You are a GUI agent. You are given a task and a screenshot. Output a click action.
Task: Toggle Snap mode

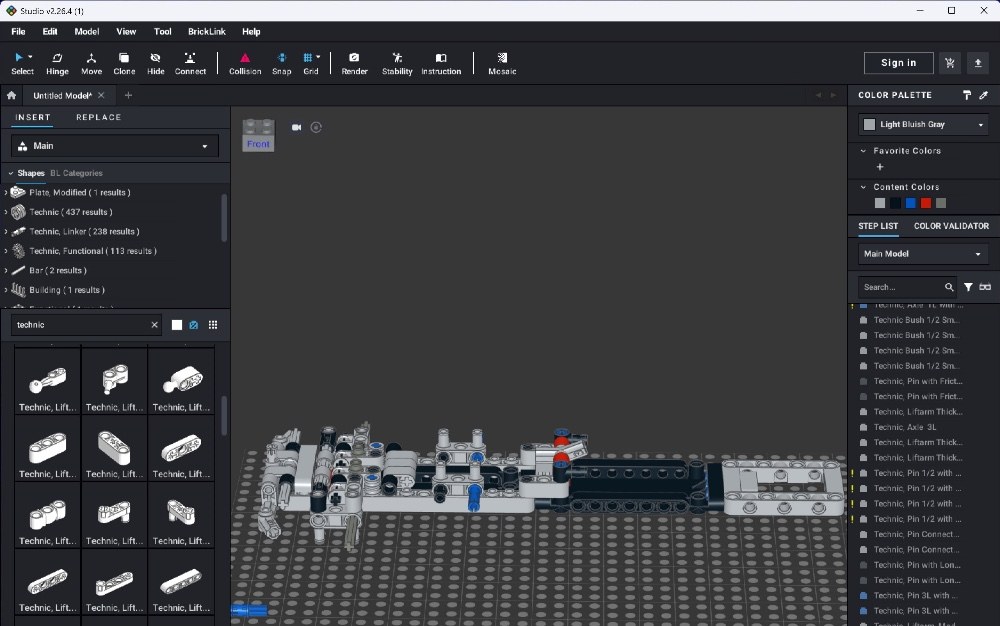point(281,64)
